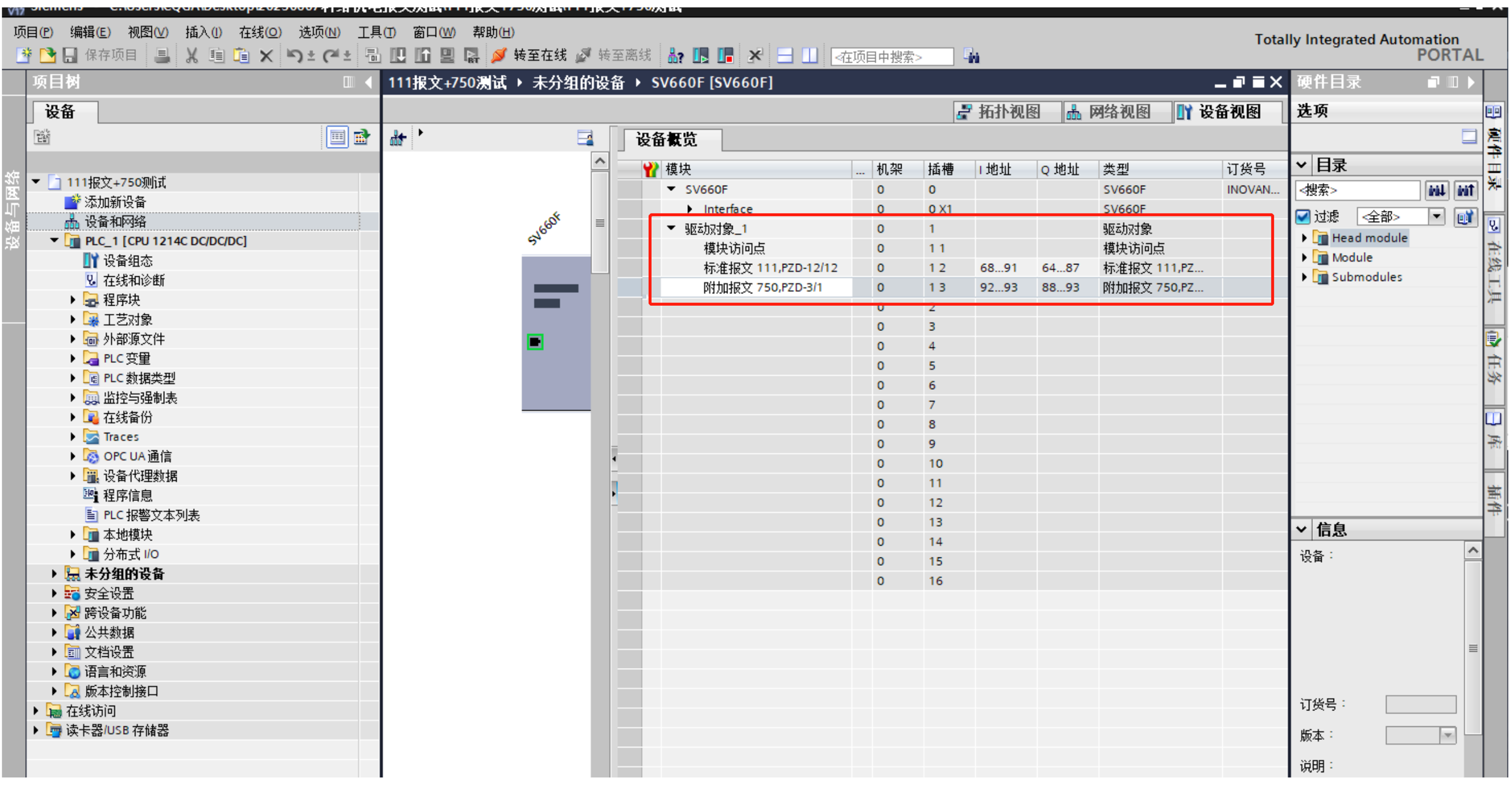Delete selection with the X toolbar icon
This screenshot has height=807, width=1512.
click(266, 56)
